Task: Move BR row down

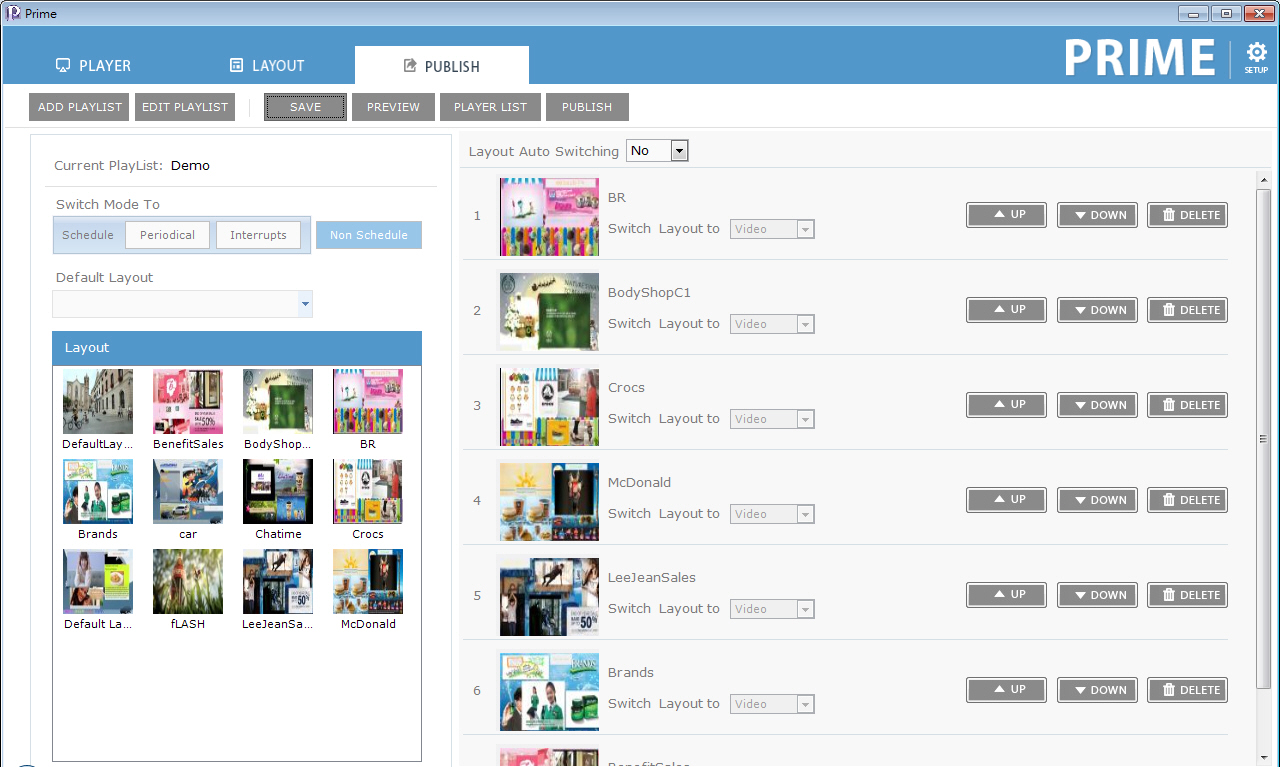Action: pyautogui.click(x=1097, y=215)
